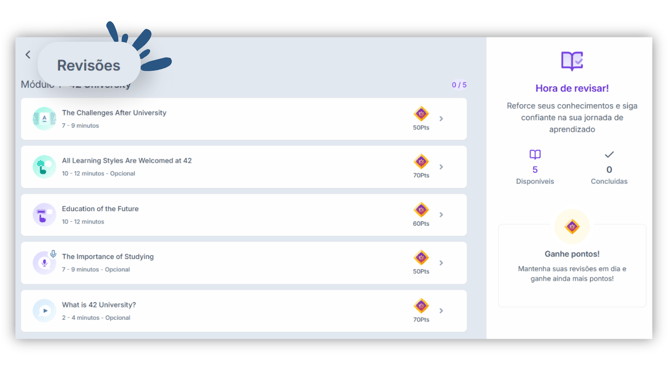Open The Importance of Studying row chevron
Image resolution: width=670 pixels, height=376 pixels.
pos(441,263)
